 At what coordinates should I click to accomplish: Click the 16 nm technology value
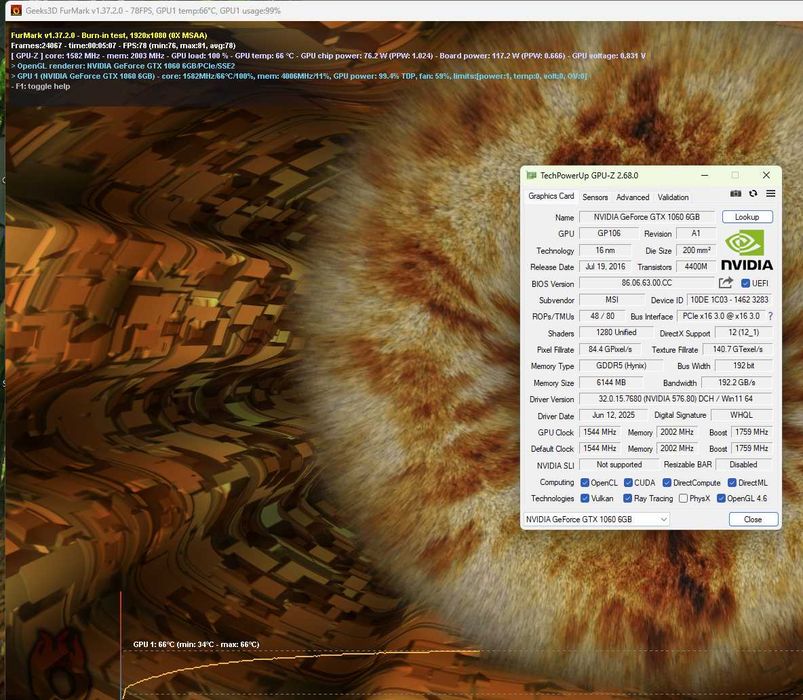coord(605,250)
